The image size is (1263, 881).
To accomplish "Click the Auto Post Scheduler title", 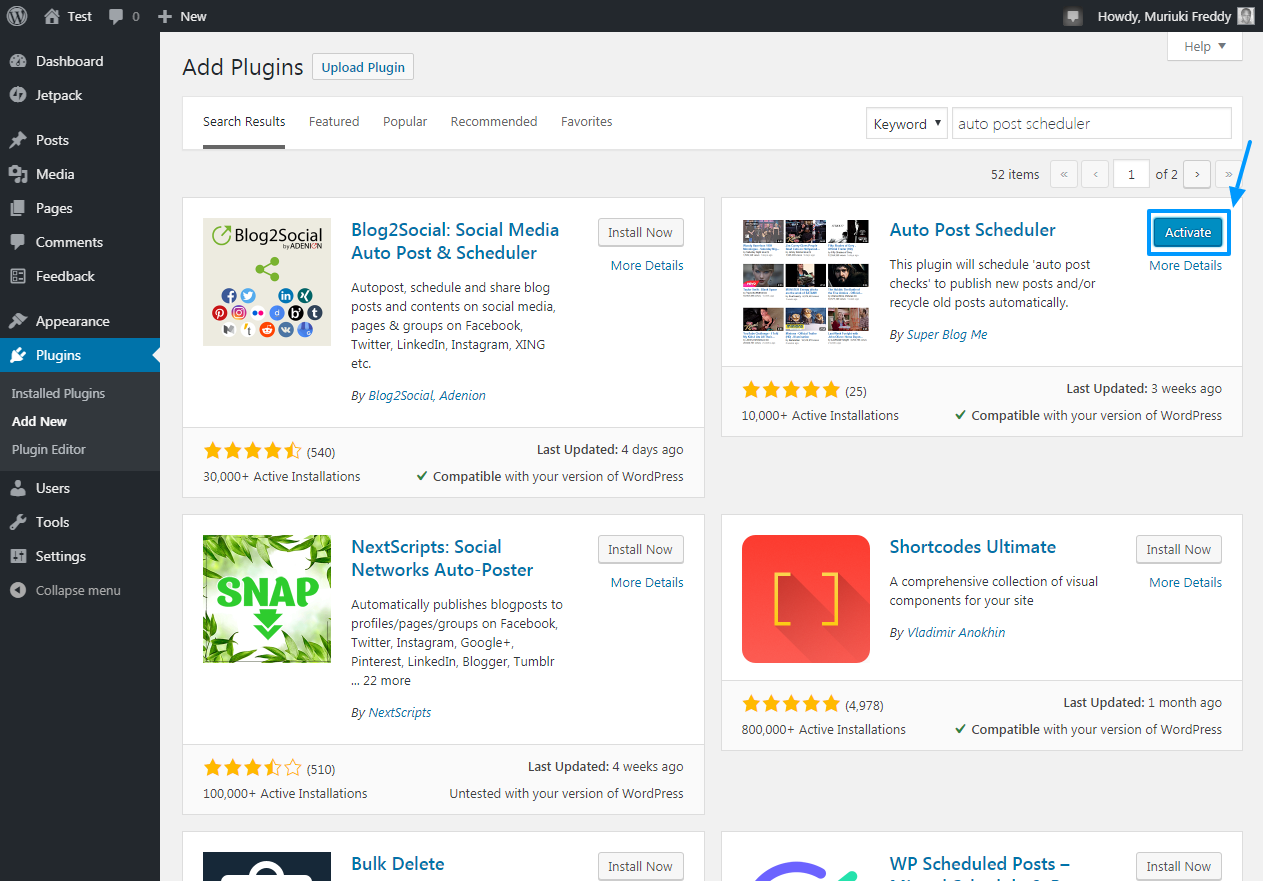I will pyautogui.click(x=973, y=230).
